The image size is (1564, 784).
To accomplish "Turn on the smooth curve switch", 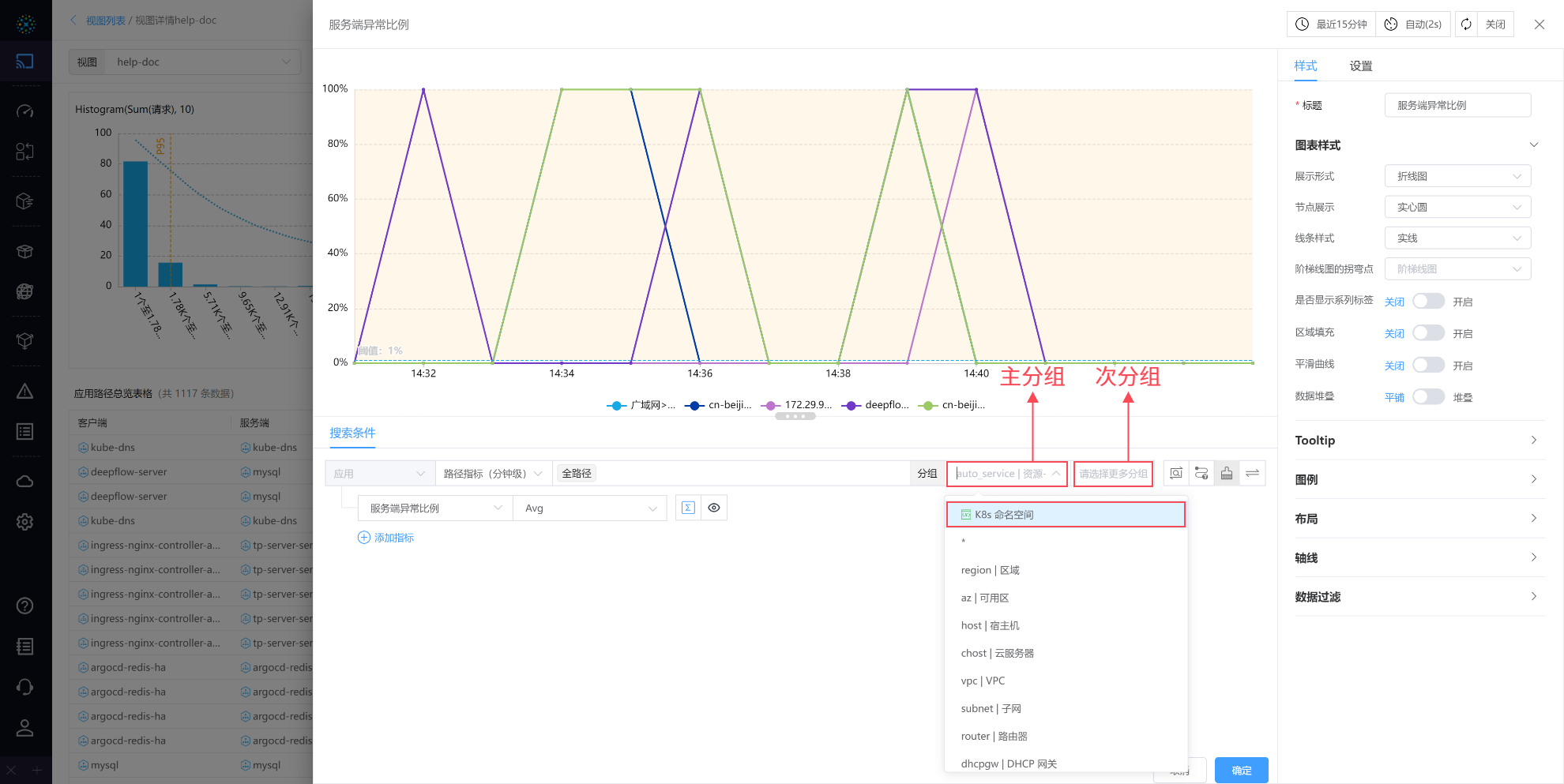I will point(1427,365).
